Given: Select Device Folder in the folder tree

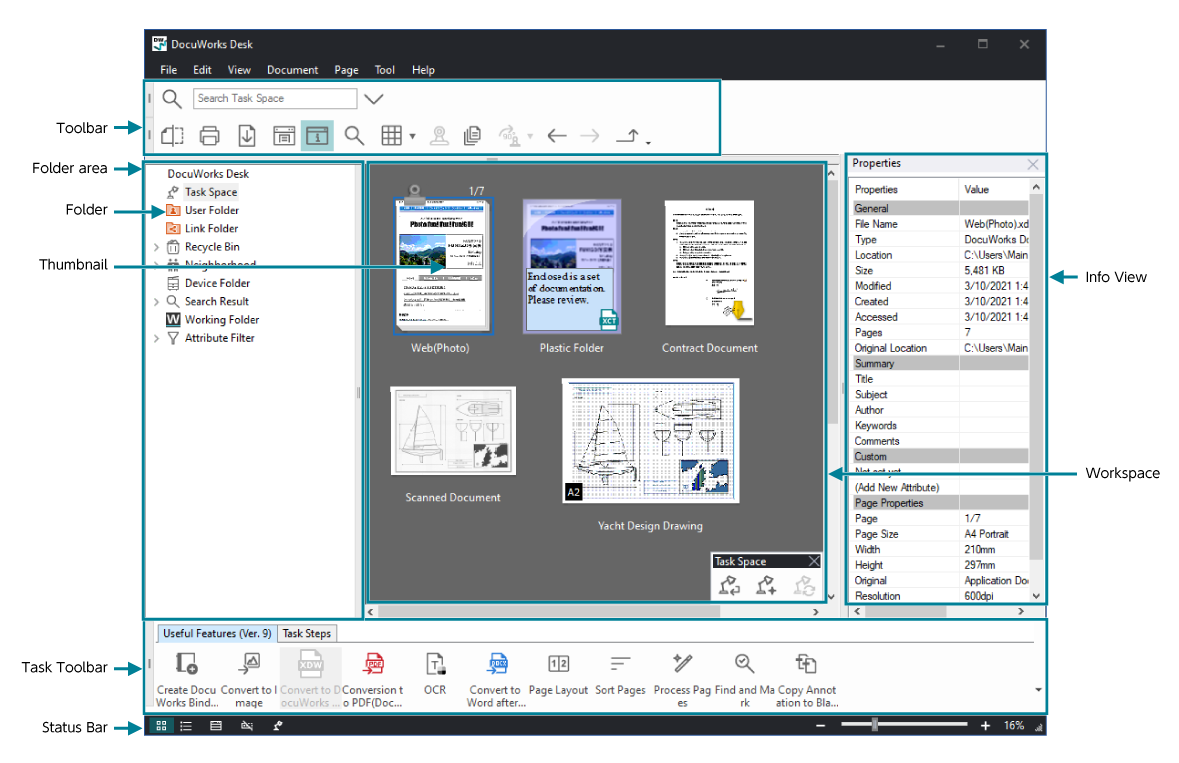Looking at the screenshot, I should [217, 283].
